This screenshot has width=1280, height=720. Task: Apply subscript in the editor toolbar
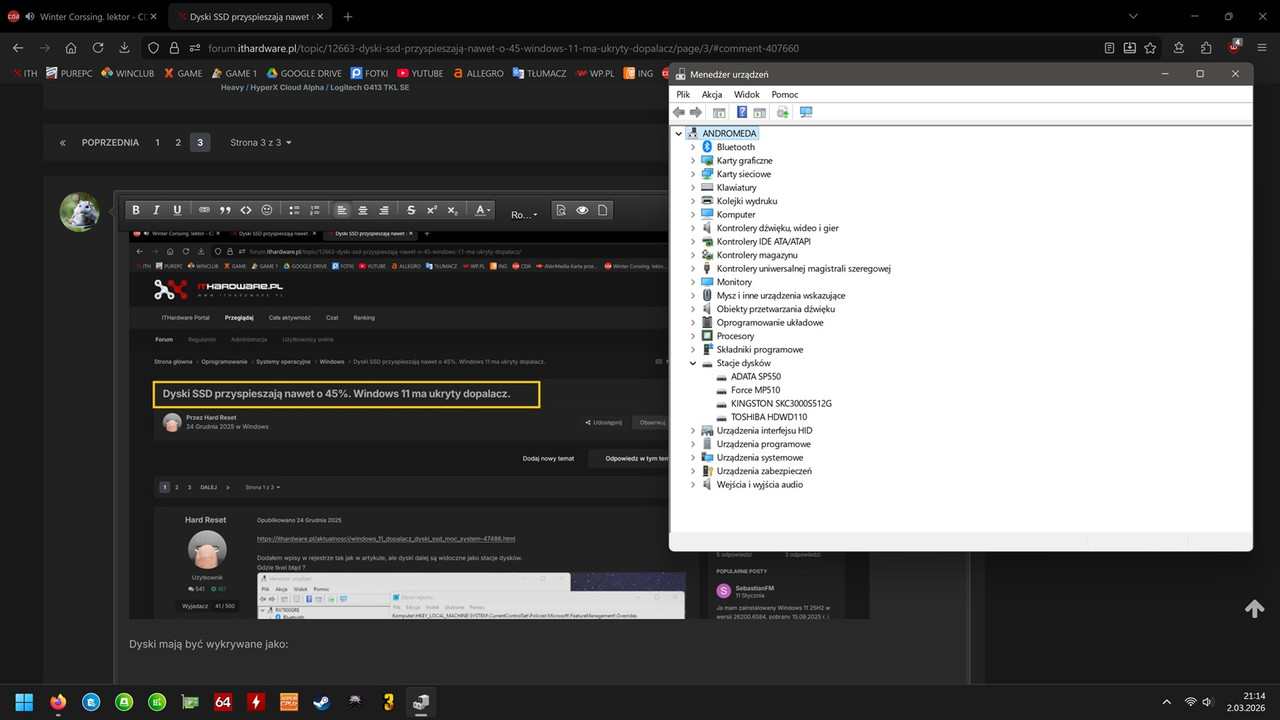[x=453, y=210]
